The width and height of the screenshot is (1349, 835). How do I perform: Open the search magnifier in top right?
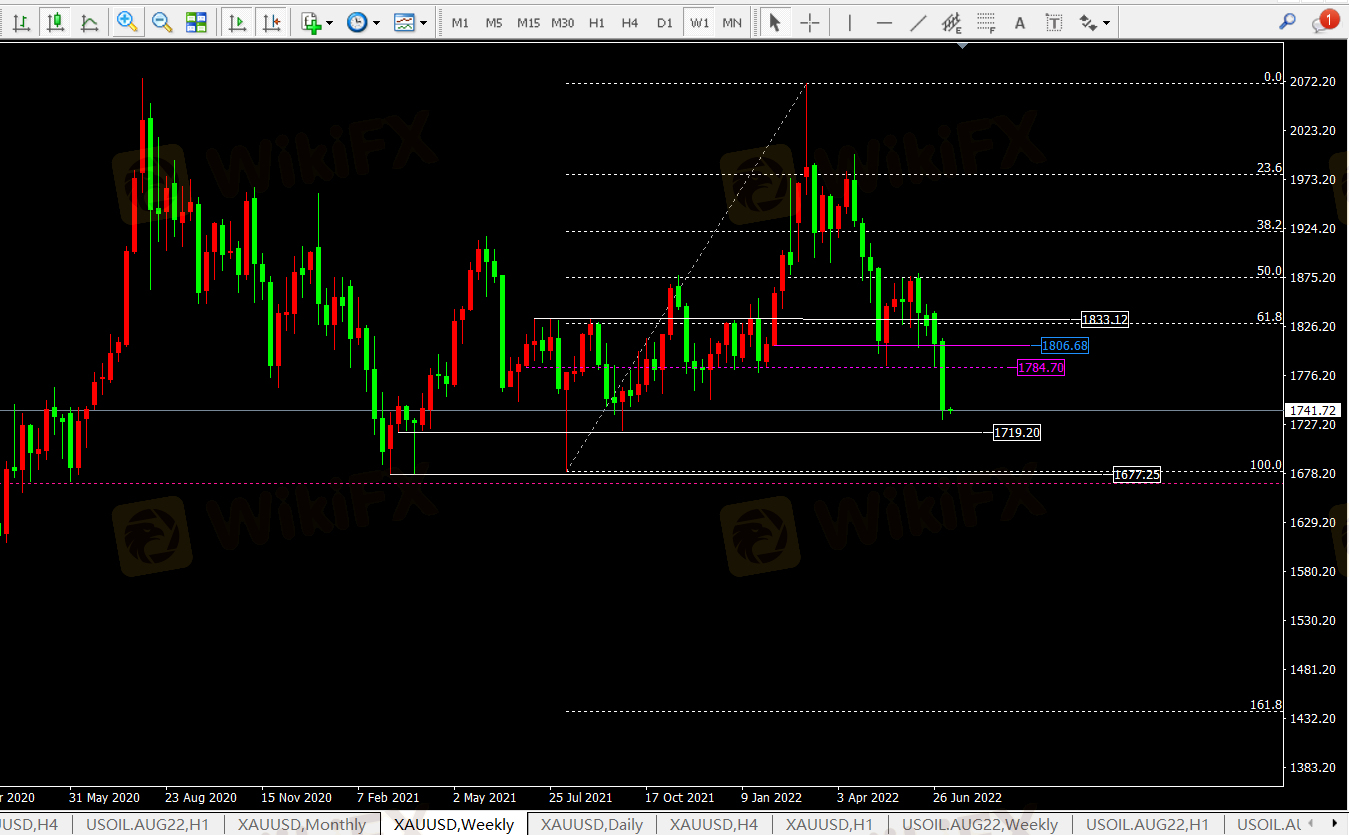click(x=1288, y=22)
